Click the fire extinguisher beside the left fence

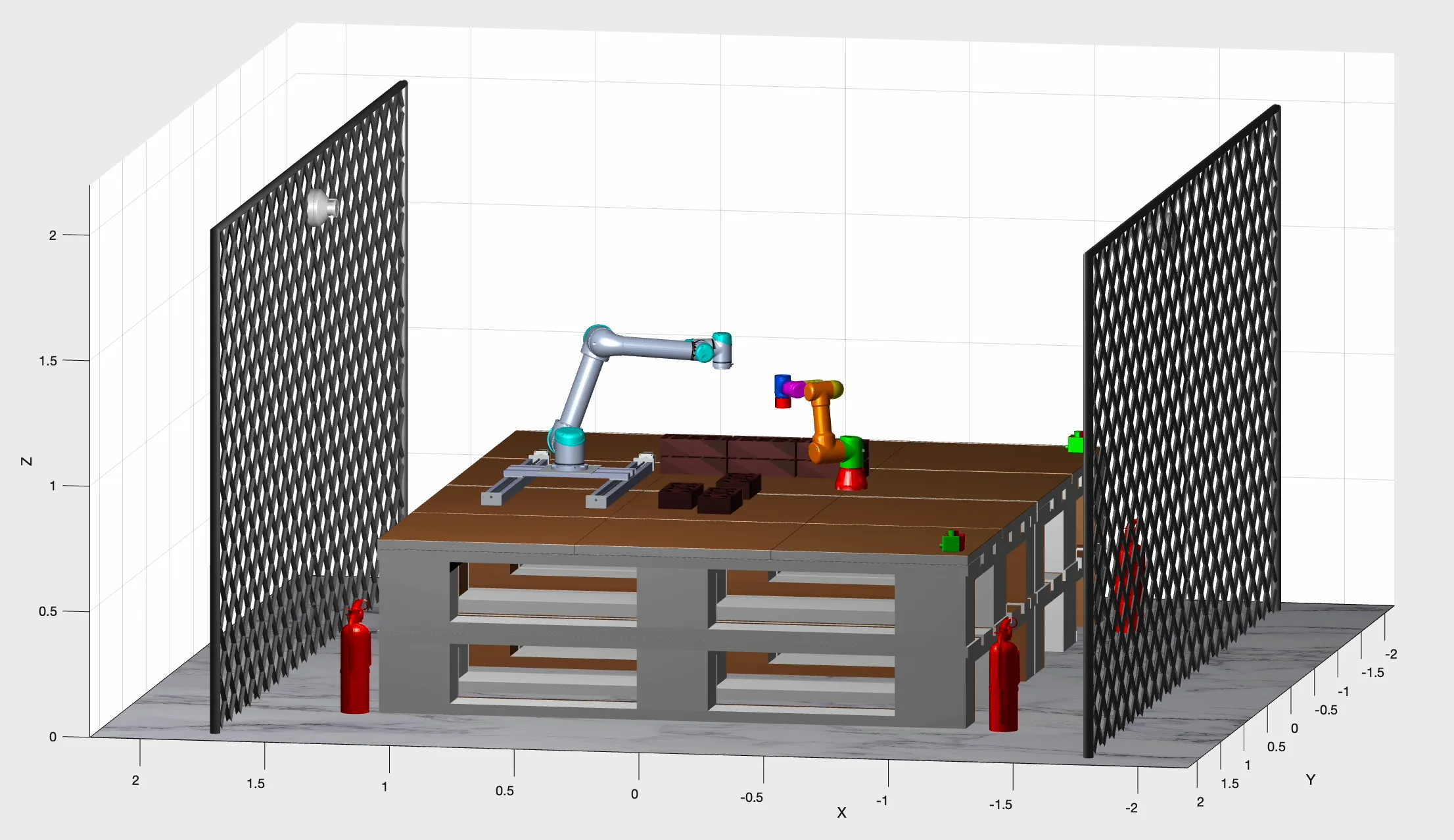356,656
